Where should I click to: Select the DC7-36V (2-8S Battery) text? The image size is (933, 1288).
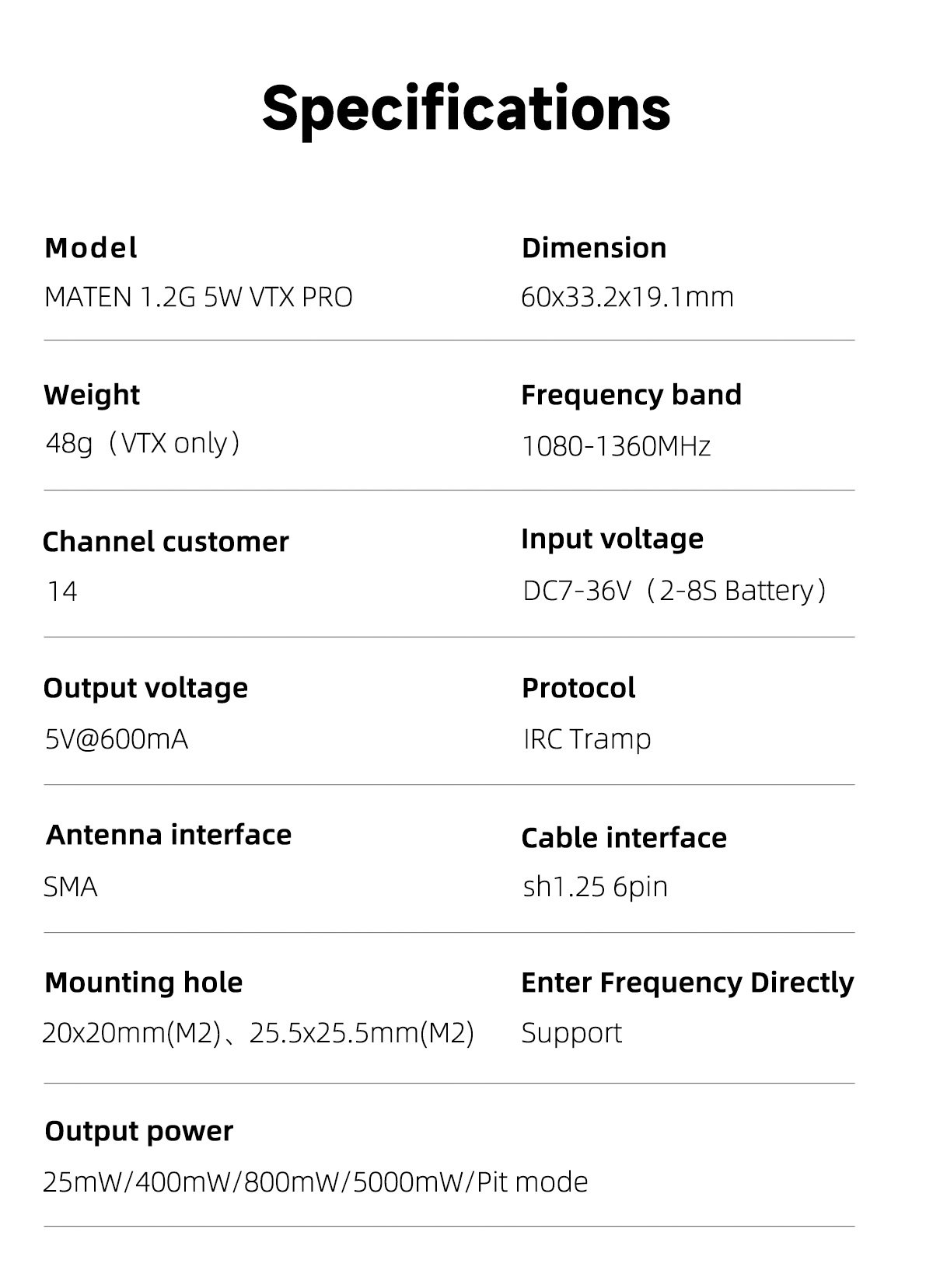(673, 591)
